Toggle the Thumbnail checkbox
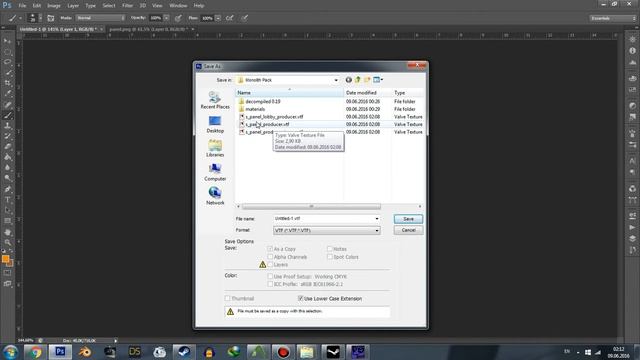 (x=227, y=298)
